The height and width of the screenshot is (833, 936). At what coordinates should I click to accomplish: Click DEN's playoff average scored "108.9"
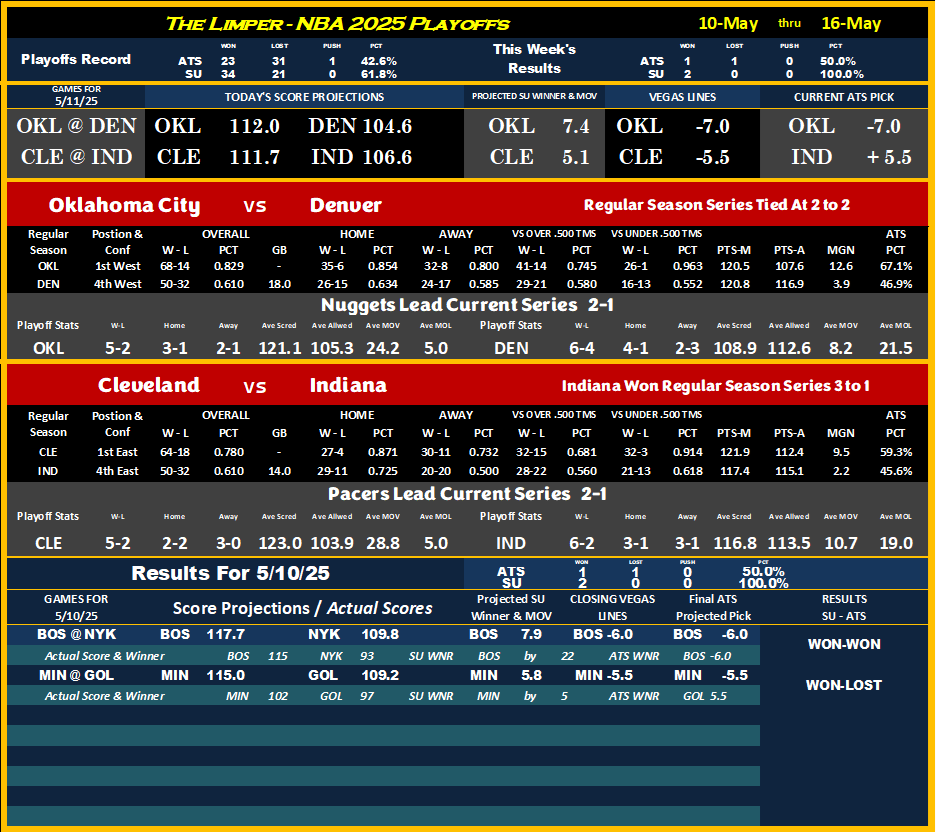[x=735, y=348]
